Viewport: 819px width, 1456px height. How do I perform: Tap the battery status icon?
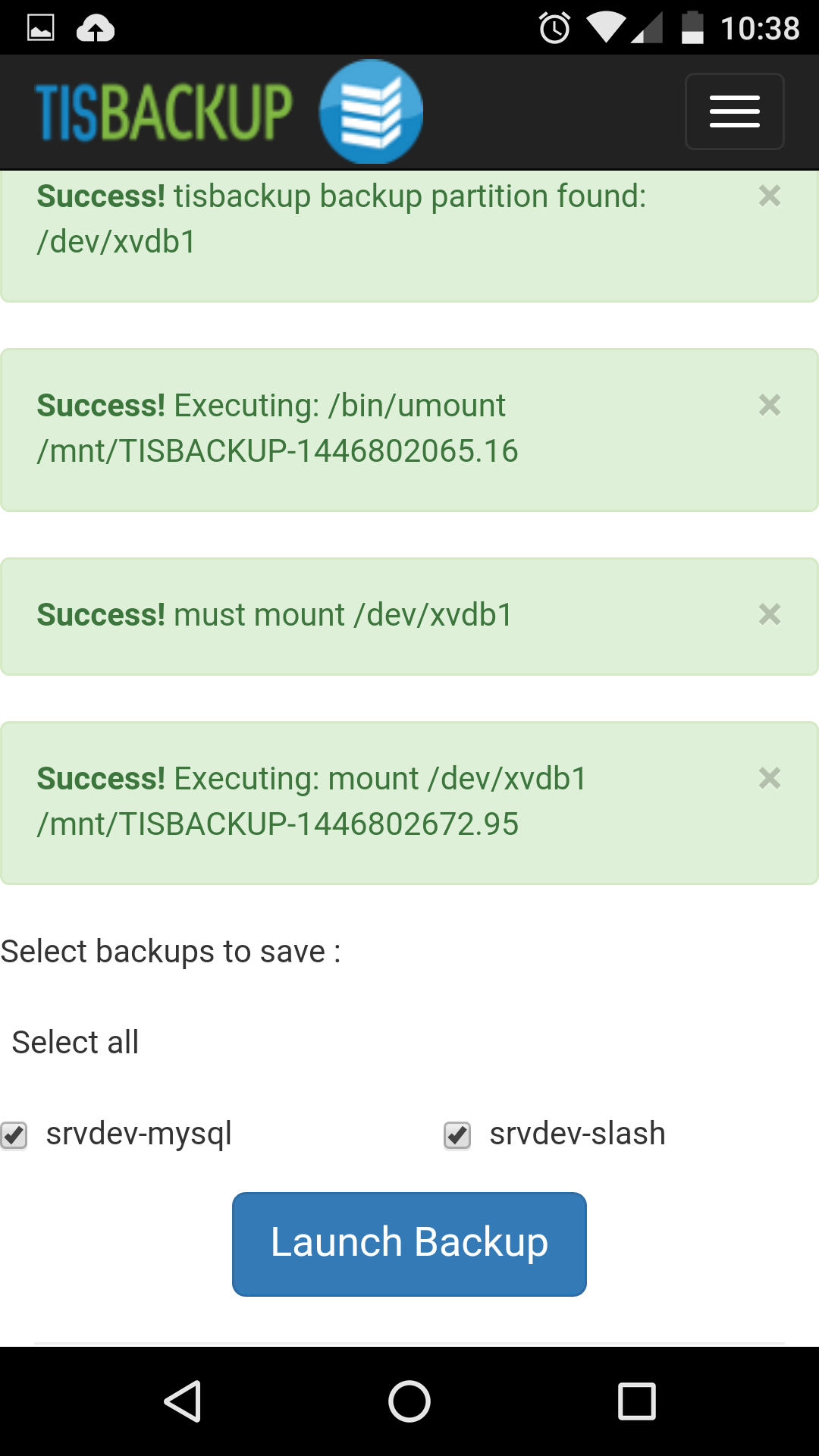[x=692, y=29]
